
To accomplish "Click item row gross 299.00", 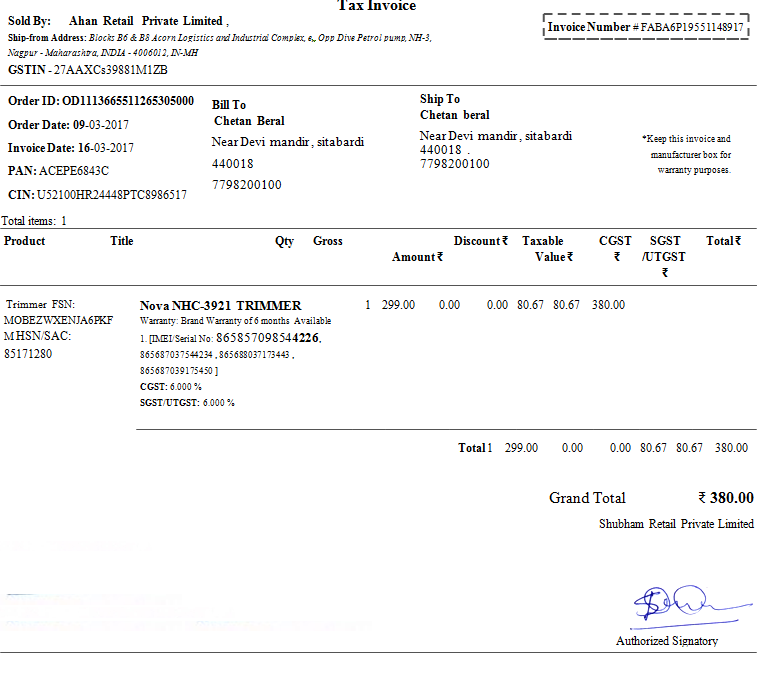I will click(x=398, y=305).
